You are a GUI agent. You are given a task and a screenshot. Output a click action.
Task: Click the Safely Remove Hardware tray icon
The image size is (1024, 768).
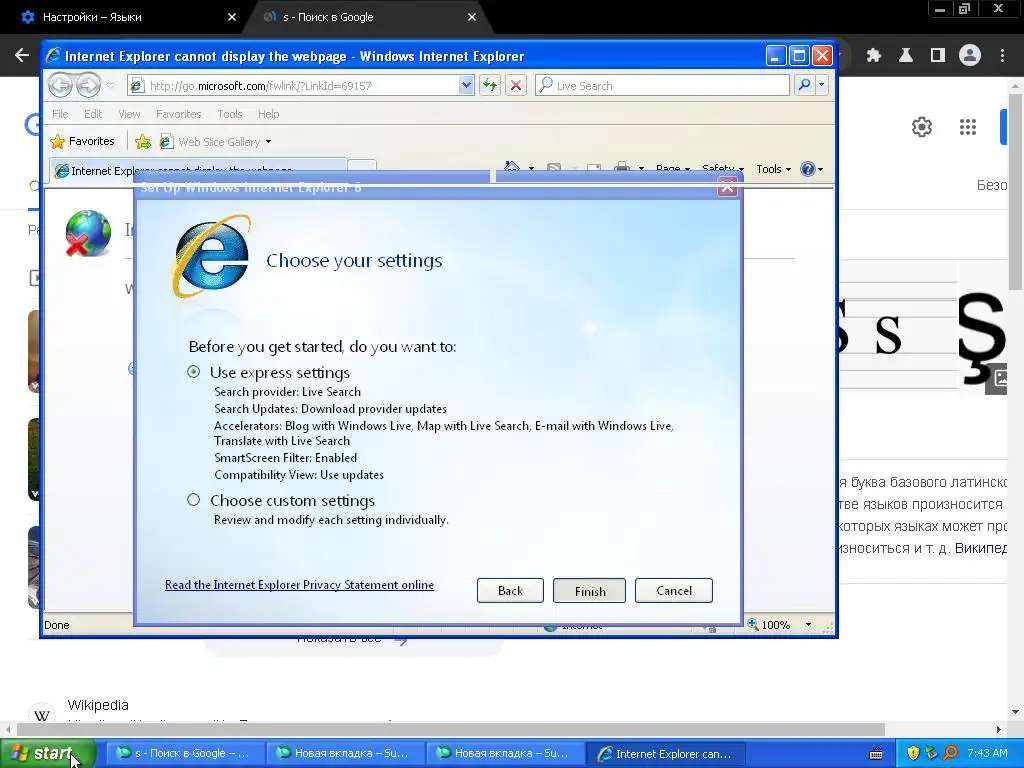[931, 754]
